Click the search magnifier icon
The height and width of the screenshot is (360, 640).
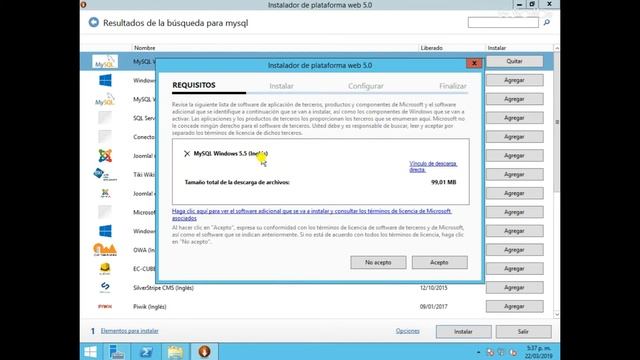click(547, 22)
